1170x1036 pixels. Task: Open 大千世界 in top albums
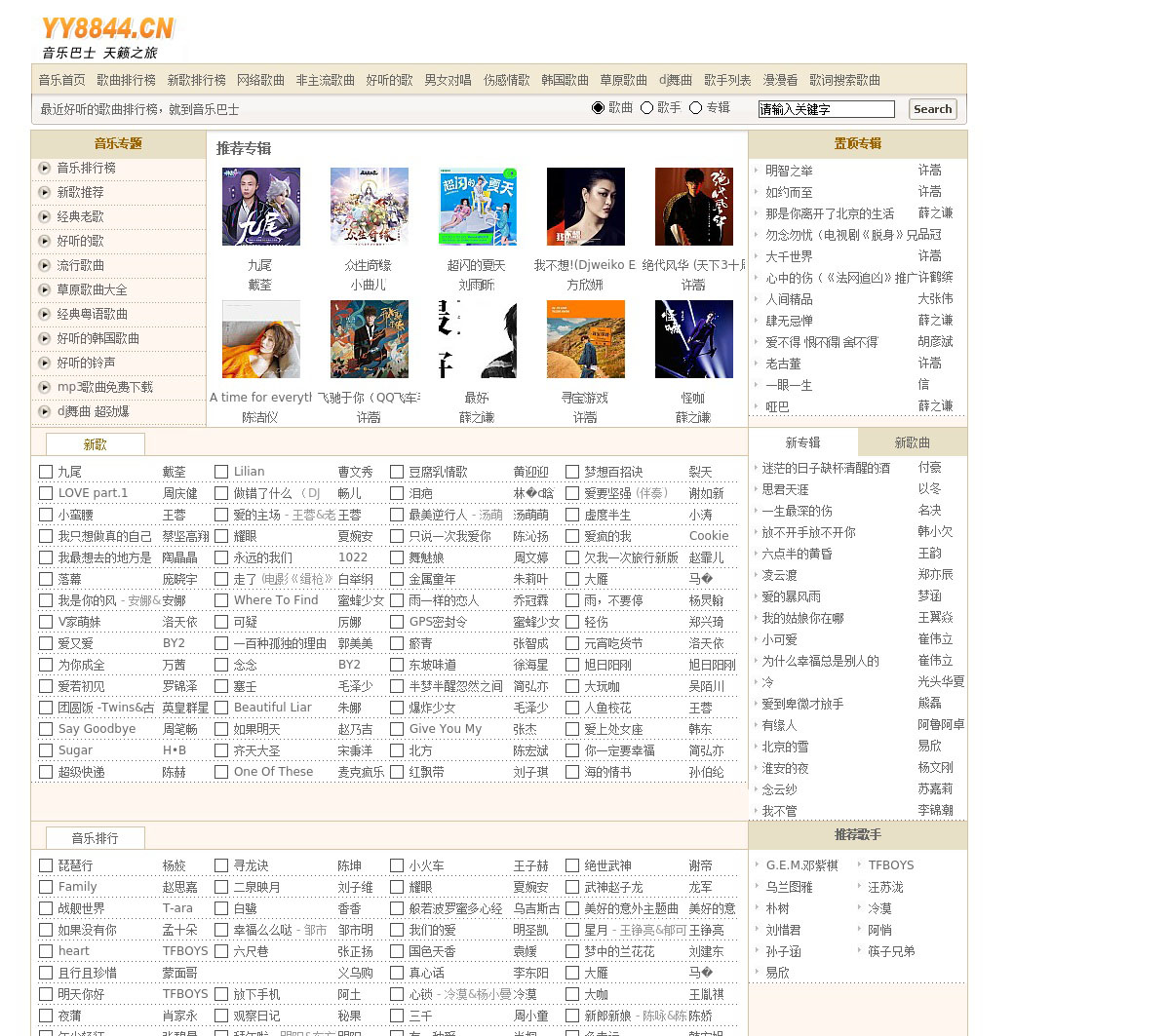[789, 256]
